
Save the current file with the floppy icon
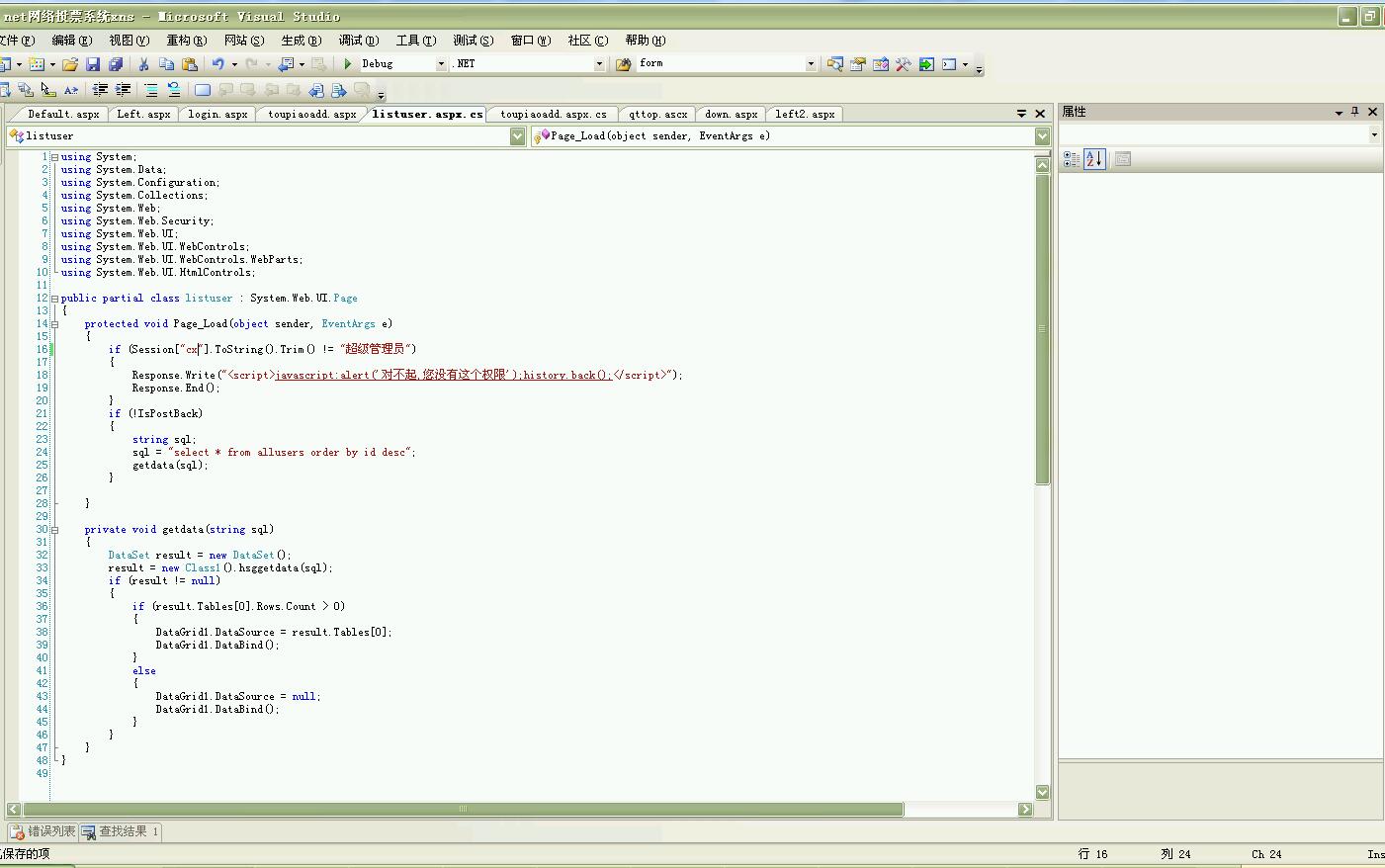point(93,64)
